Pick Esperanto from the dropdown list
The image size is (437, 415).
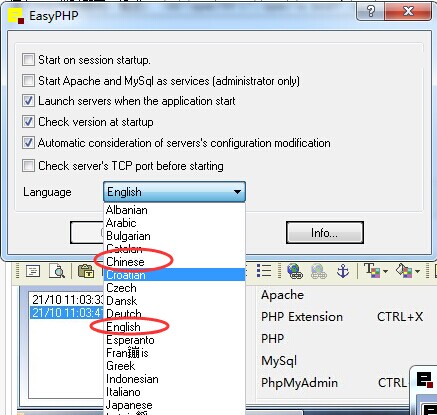175,340
